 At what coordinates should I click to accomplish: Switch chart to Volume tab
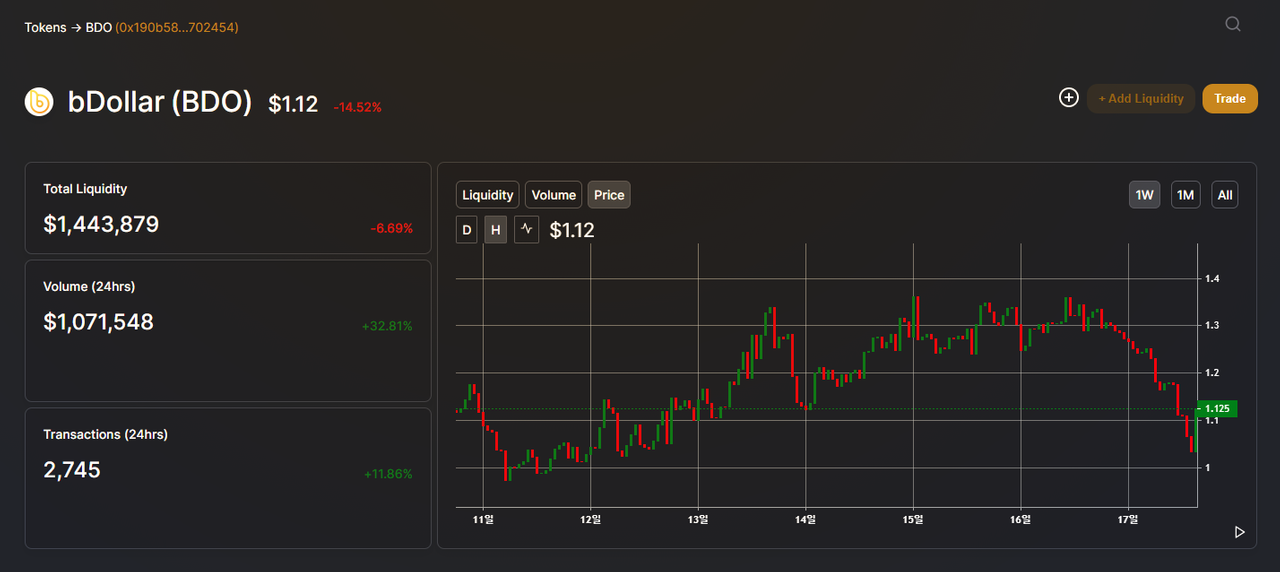pyautogui.click(x=553, y=195)
